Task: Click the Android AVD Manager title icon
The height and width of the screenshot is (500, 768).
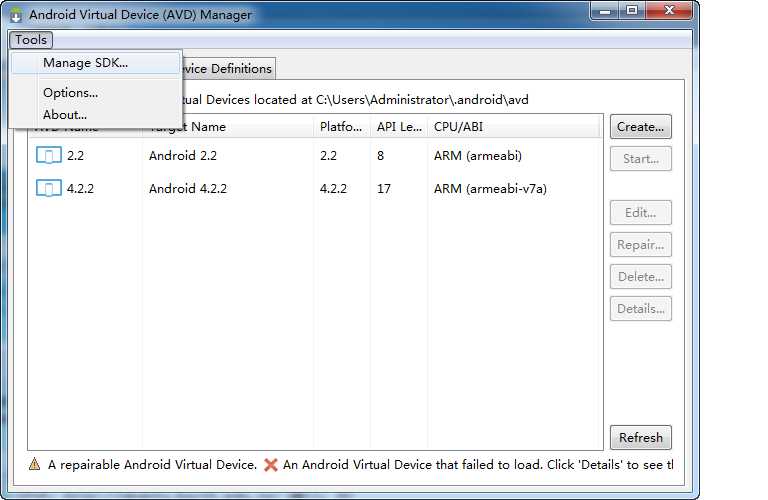Action: [16, 15]
